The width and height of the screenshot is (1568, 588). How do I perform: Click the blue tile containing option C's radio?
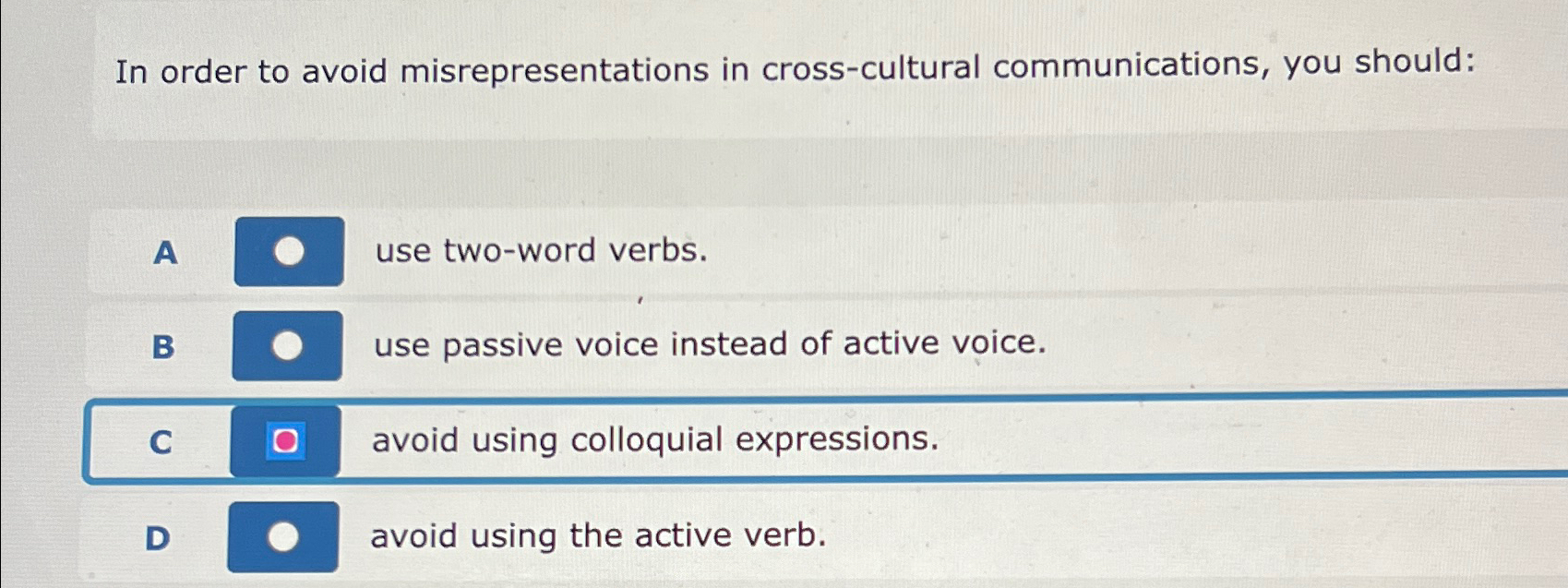(287, 442)
